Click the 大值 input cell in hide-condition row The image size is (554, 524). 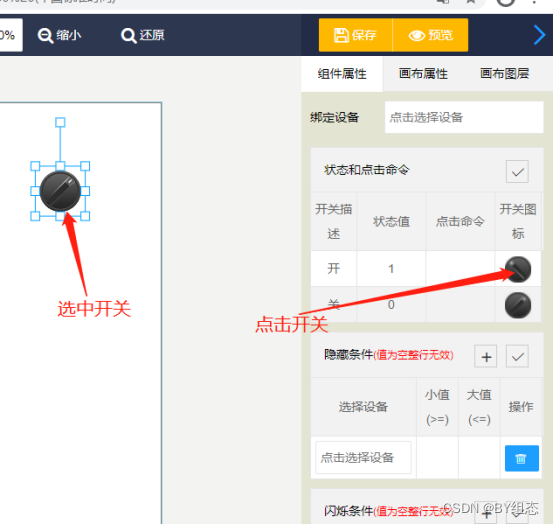click(479, 458)
